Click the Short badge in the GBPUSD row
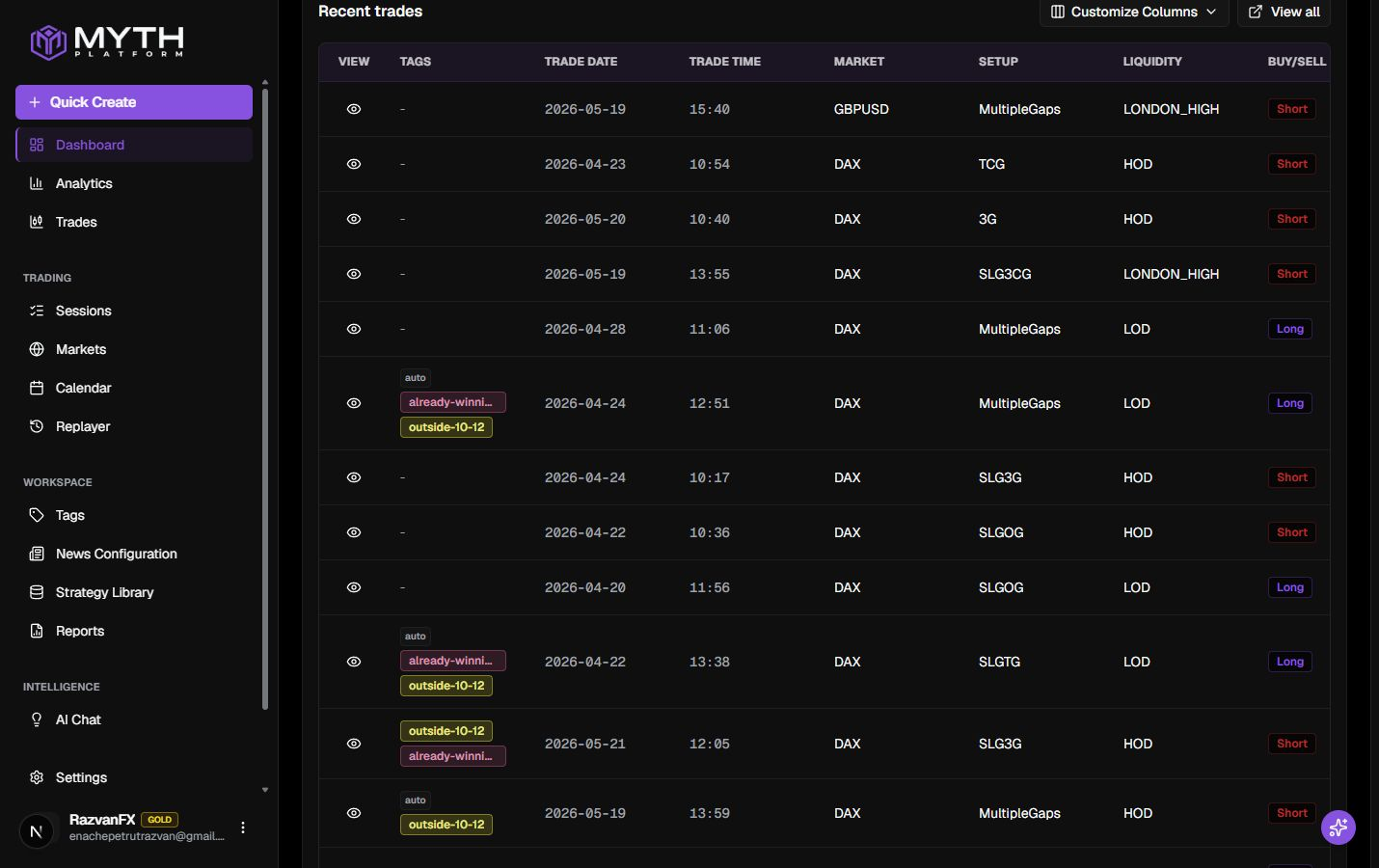This screenshot has width=1379, height=868. [1292, 109]
